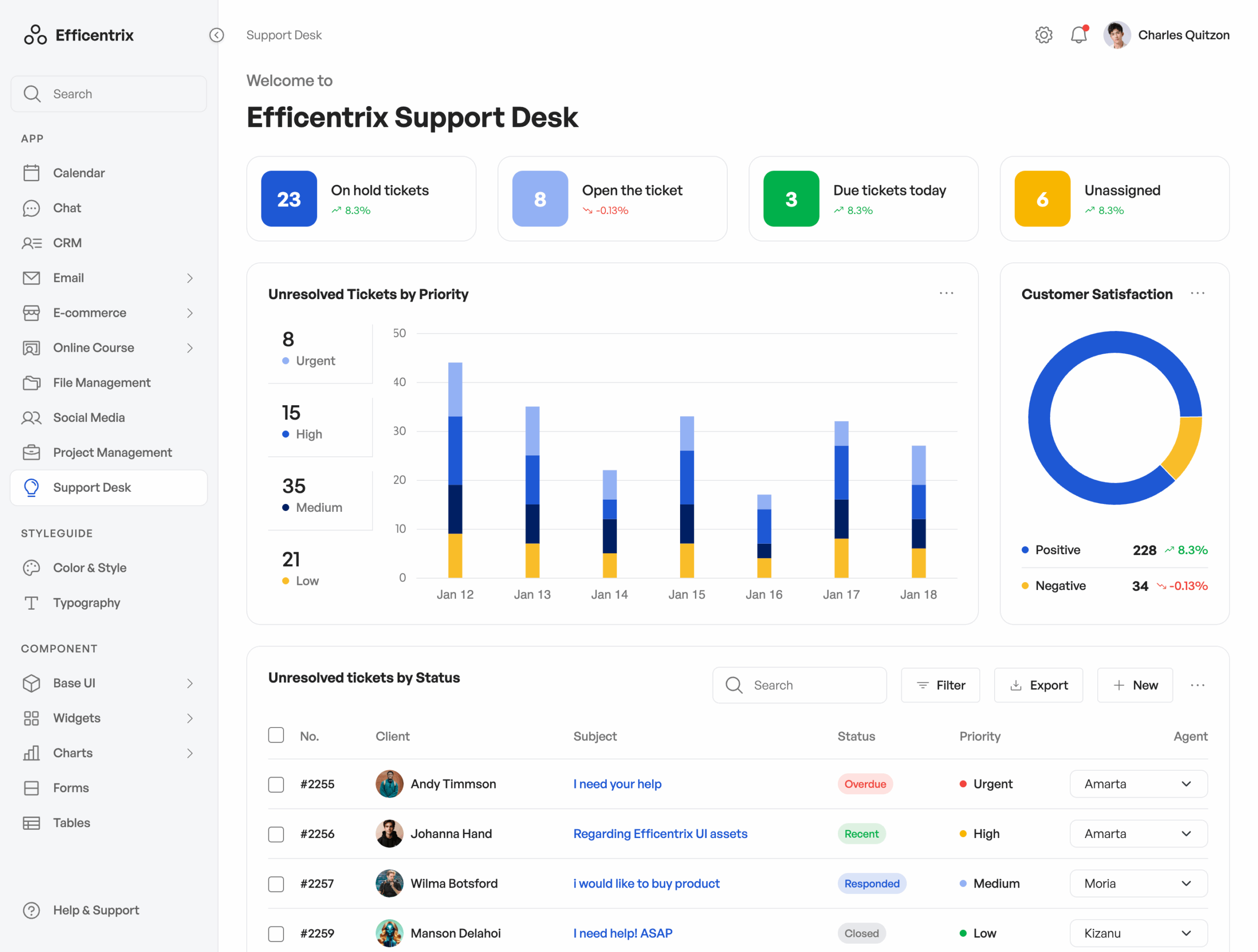Image resolution: width=1258 pixels, height=952 pixels.
Task: Collapse the sidebar with arrow icon
Action: click(217, 35)
